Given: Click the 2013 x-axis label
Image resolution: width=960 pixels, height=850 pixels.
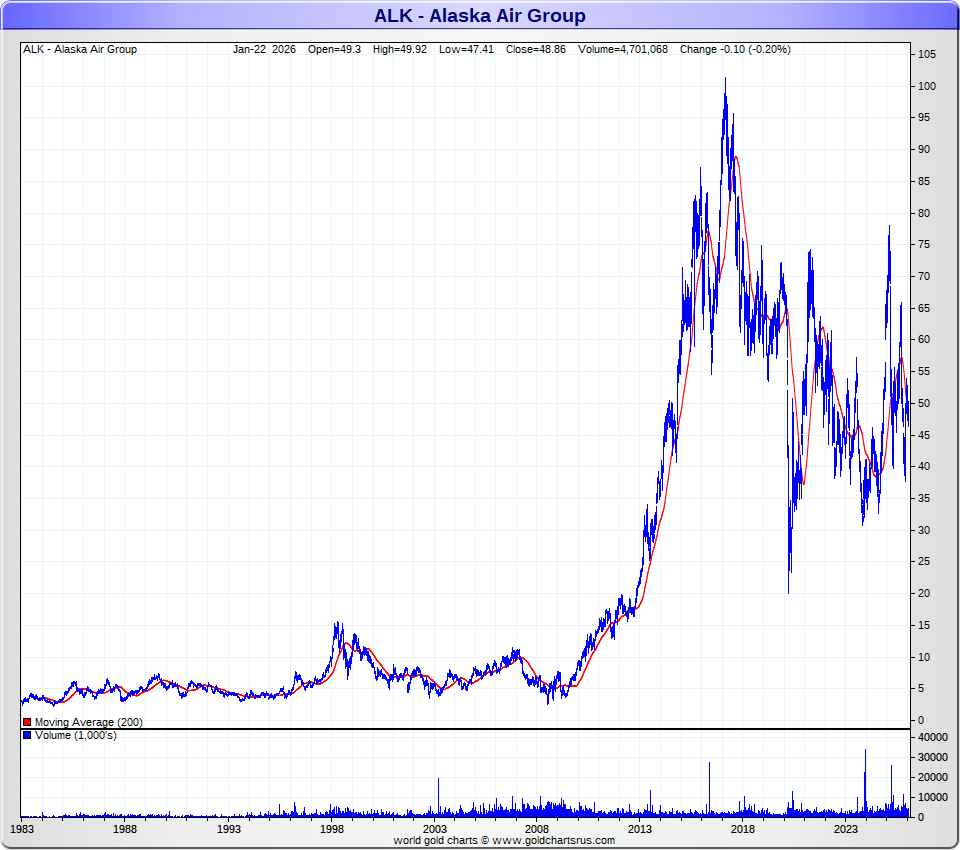Looking at the screenshot, I should [x=640, y=829].
